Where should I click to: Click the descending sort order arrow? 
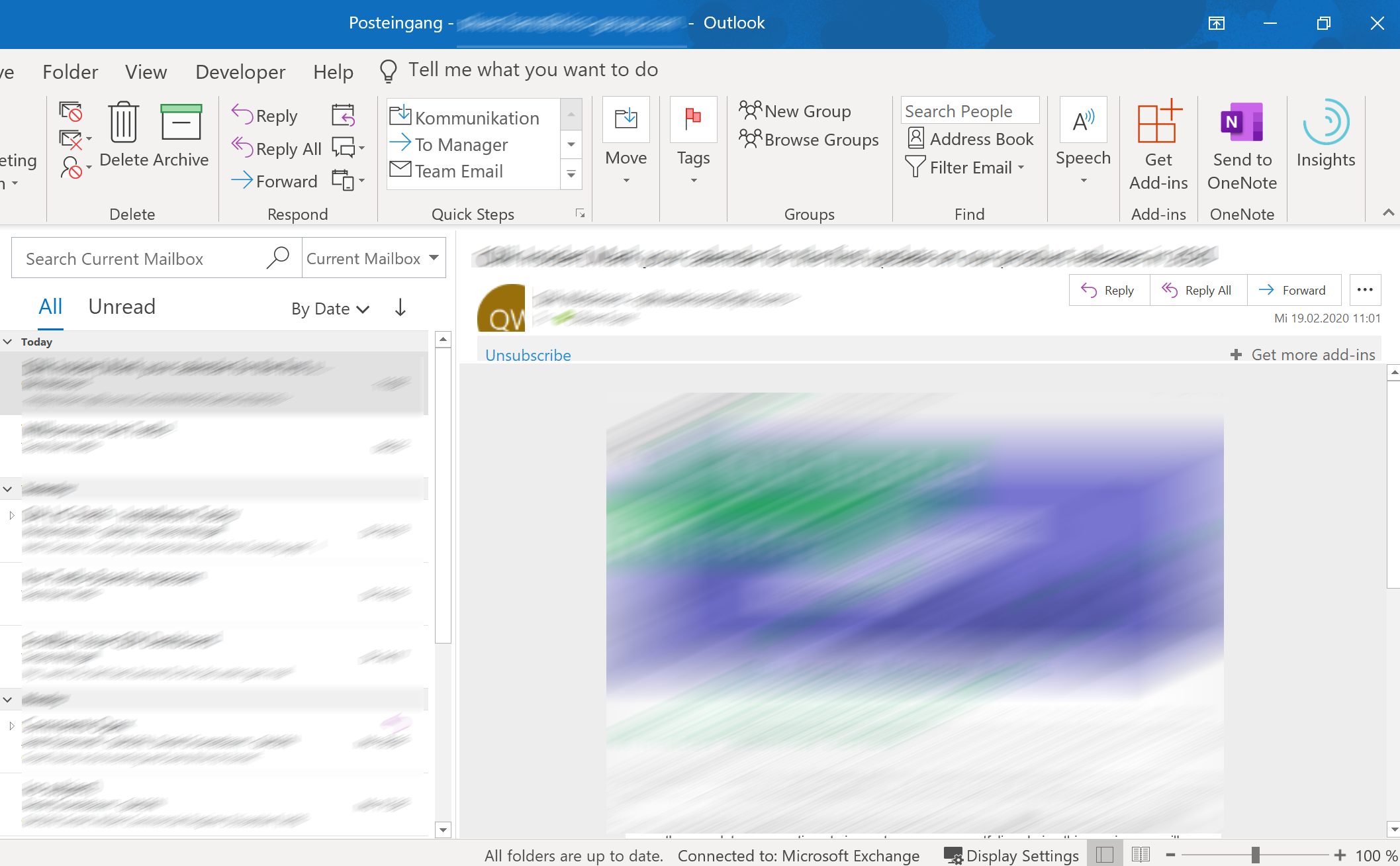[x=399, y=307]
